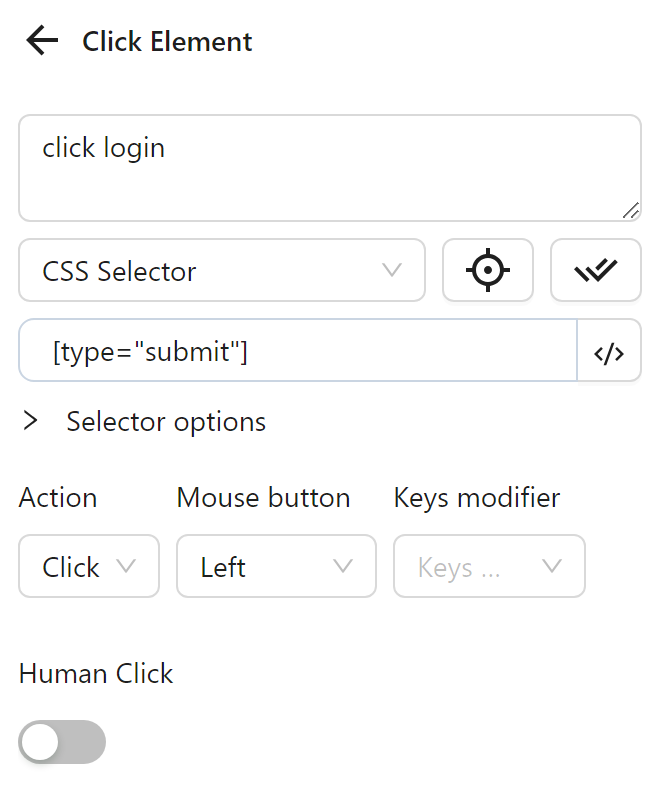651x799 pixels.
Task: Click the 'Mouse button' field label
Action: (263, 497)
